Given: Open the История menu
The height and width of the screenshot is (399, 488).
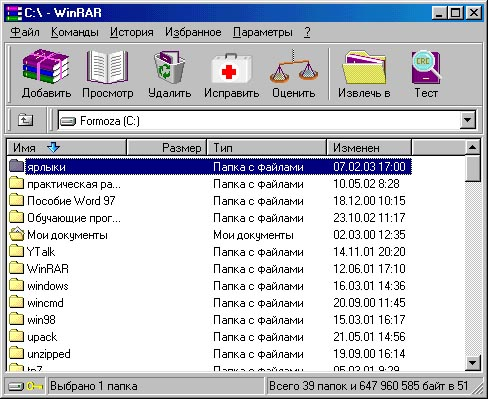Looking at the screenshot, I should [x=132, y=32].
